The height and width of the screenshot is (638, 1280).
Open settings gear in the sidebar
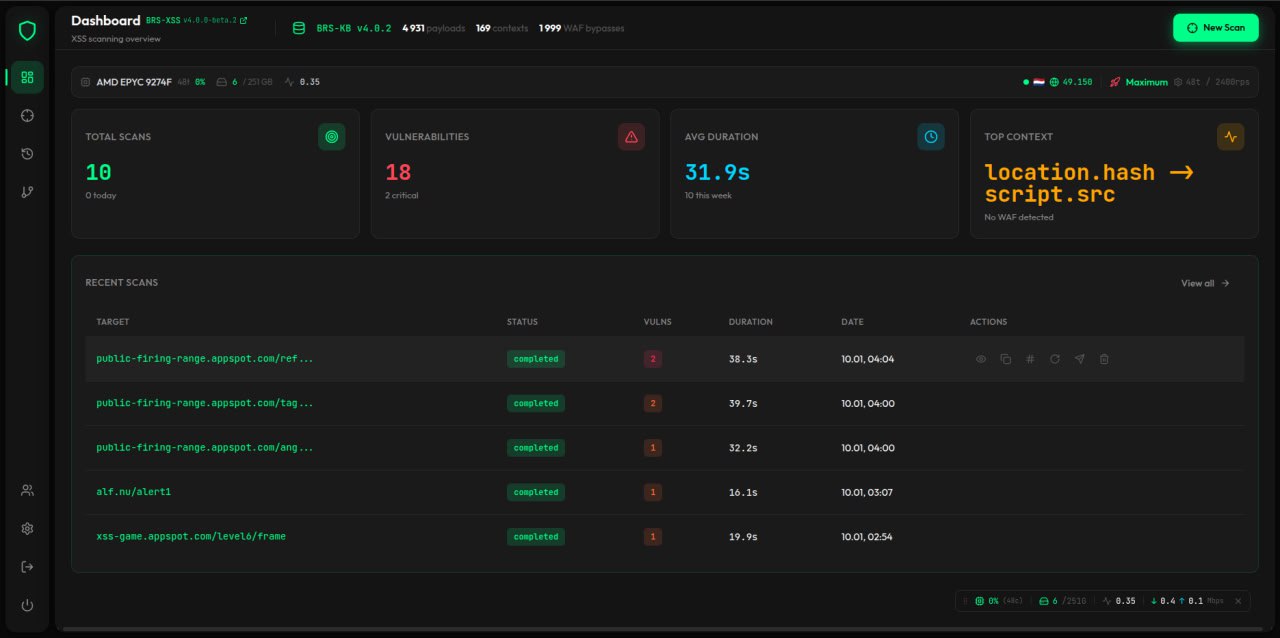point(27,528)
